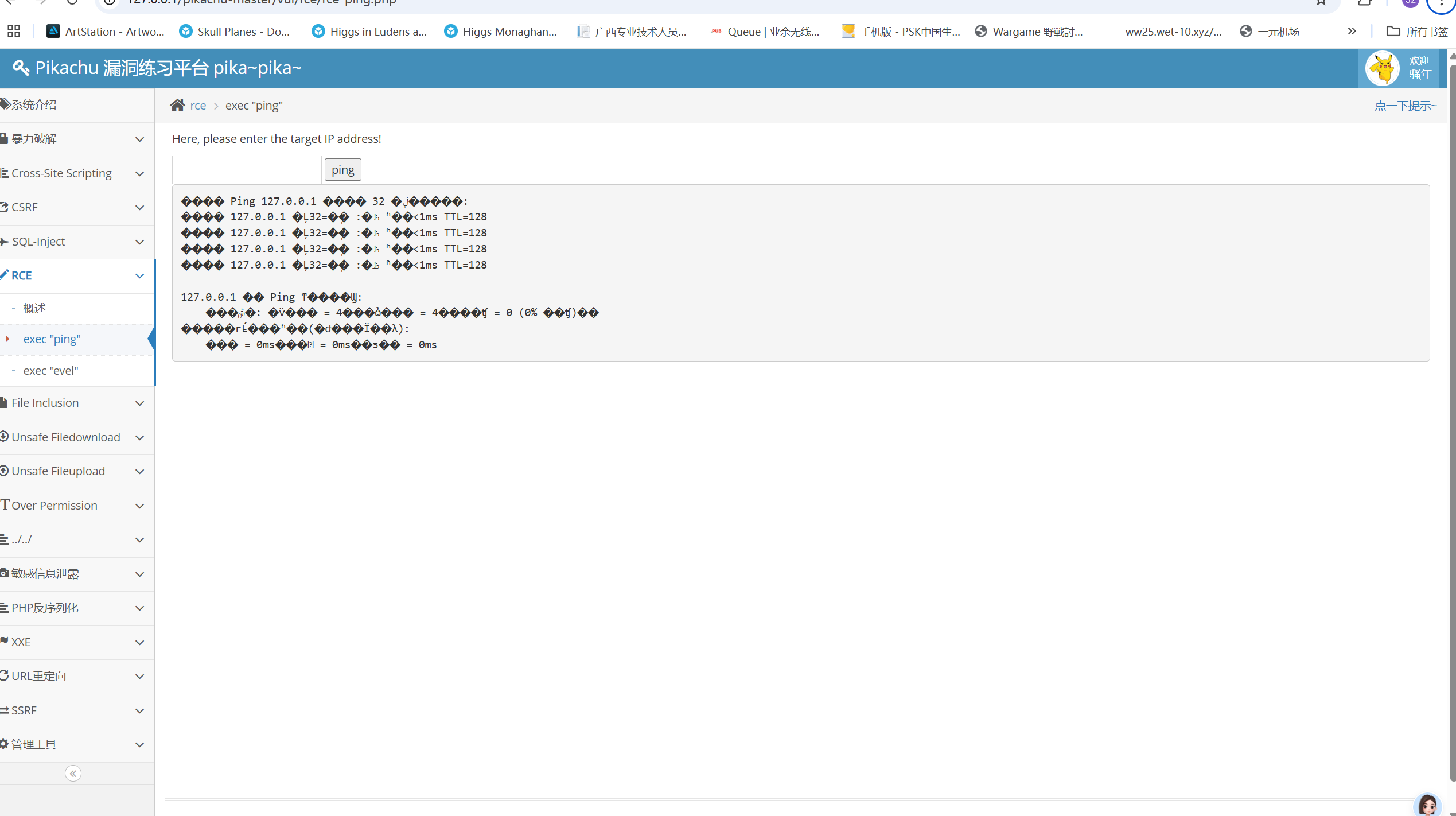Expand SSRF menu

point(77,710)
